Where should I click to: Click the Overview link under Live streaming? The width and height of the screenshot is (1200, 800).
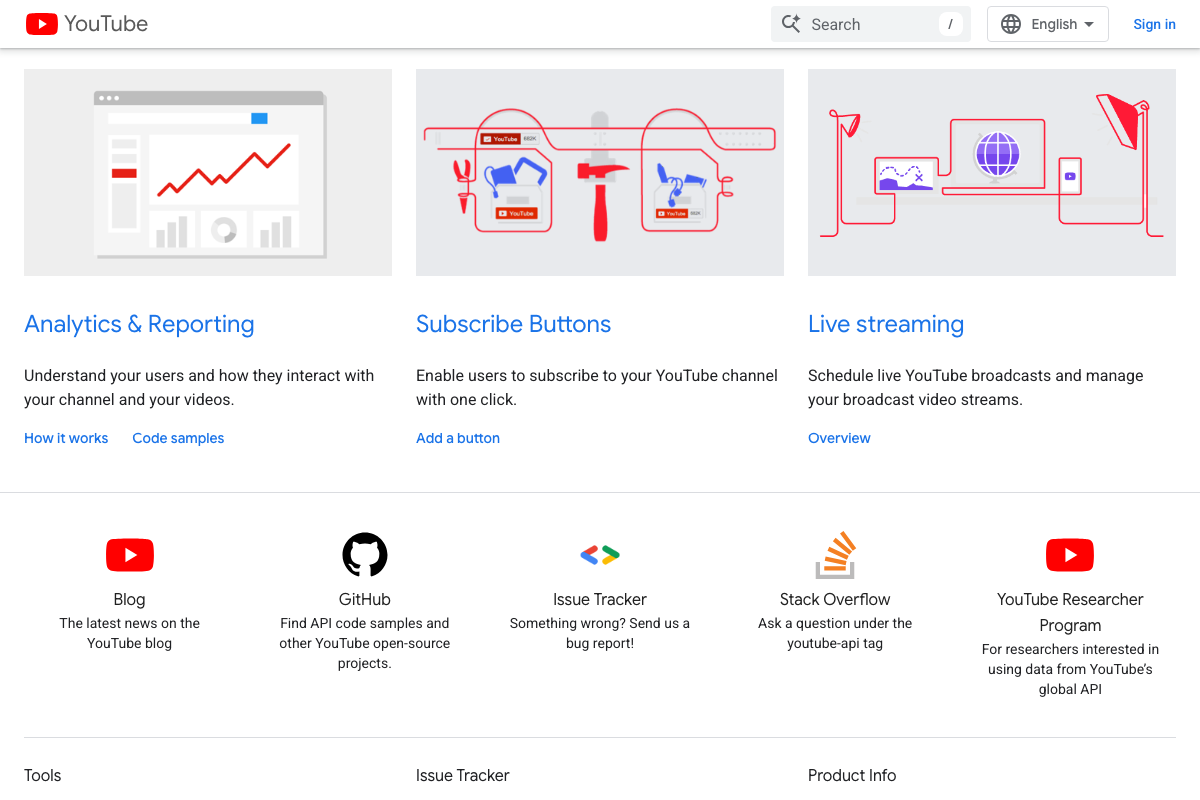tap(839, 438)
